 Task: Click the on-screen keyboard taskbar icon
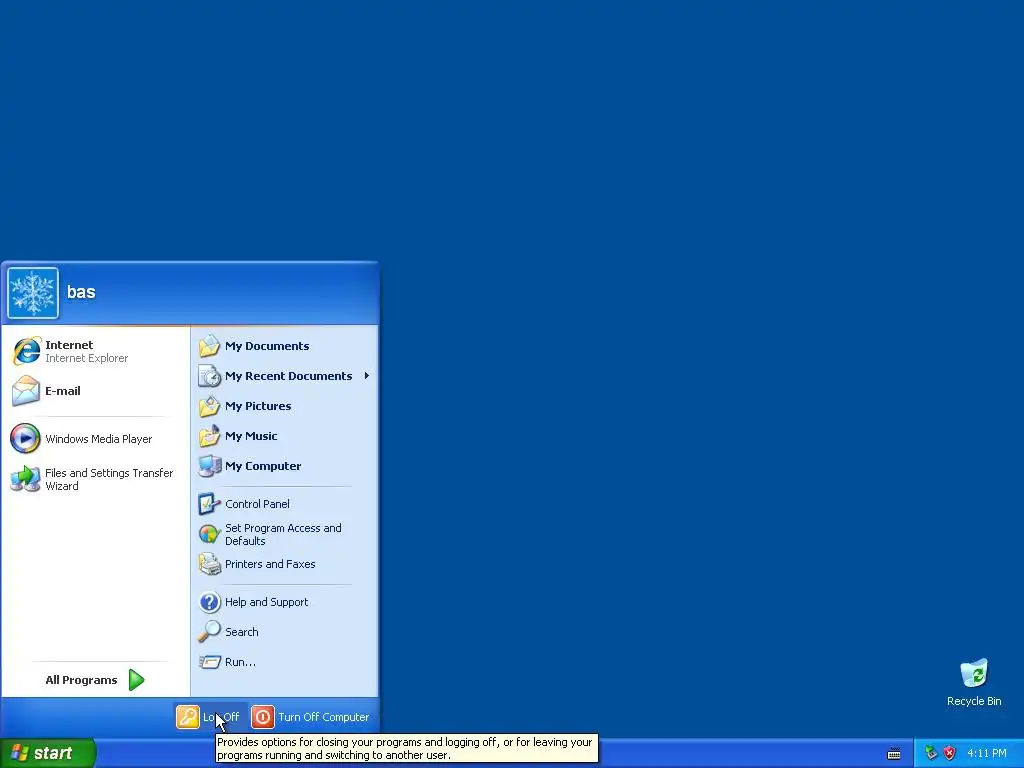pos(894,754)
